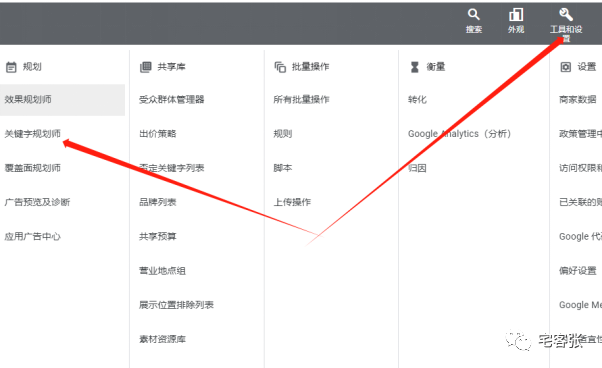Open Google Analytics（分析）link
The width and height of the screenshot is (602, 368).
(460, 134)
